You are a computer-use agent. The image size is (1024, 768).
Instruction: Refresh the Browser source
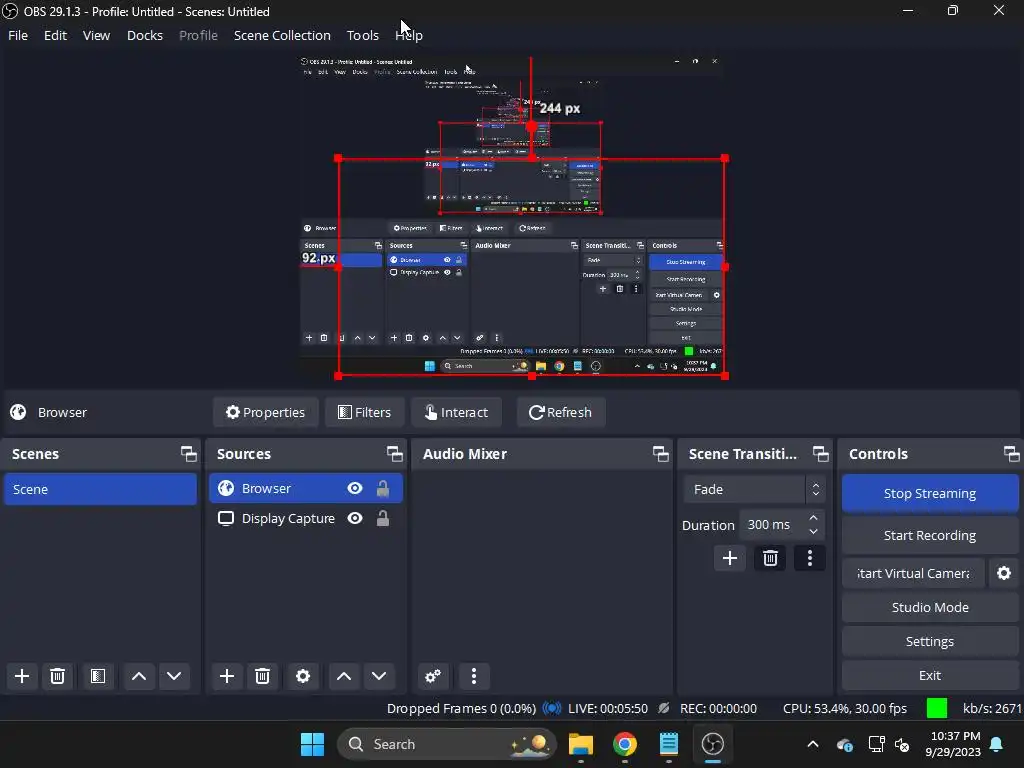[x=561, y=412]
